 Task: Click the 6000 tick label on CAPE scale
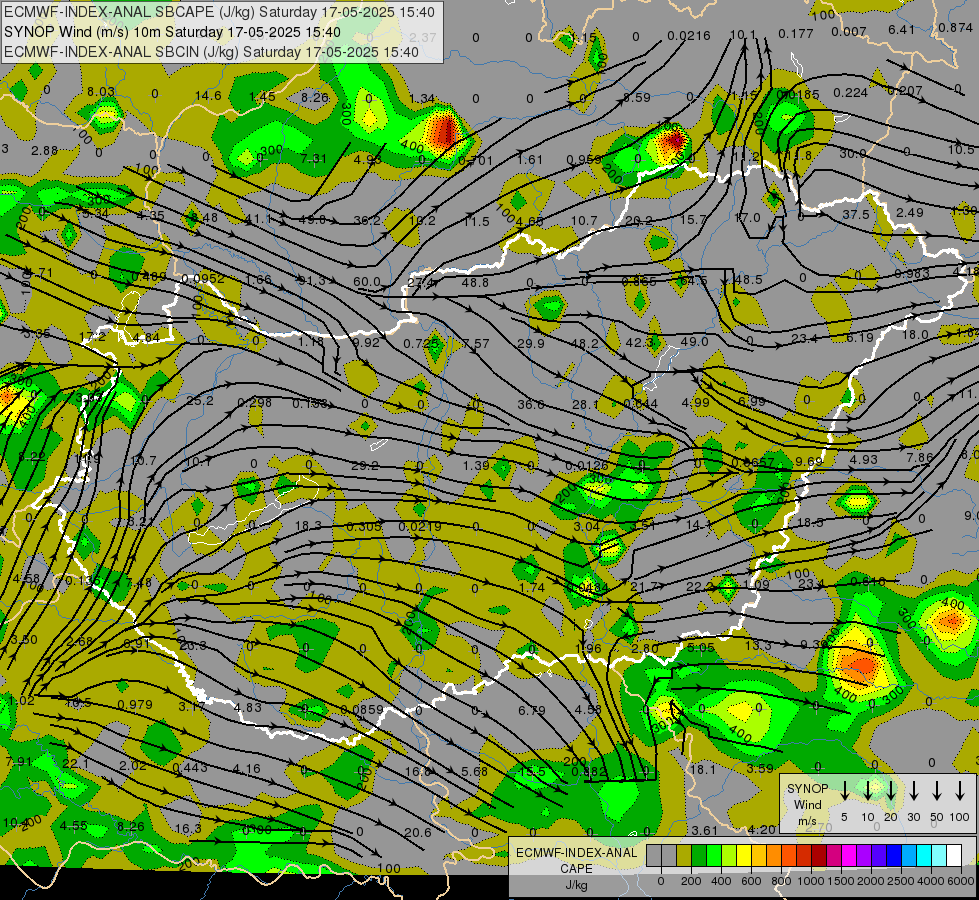[x=960, y=881]
